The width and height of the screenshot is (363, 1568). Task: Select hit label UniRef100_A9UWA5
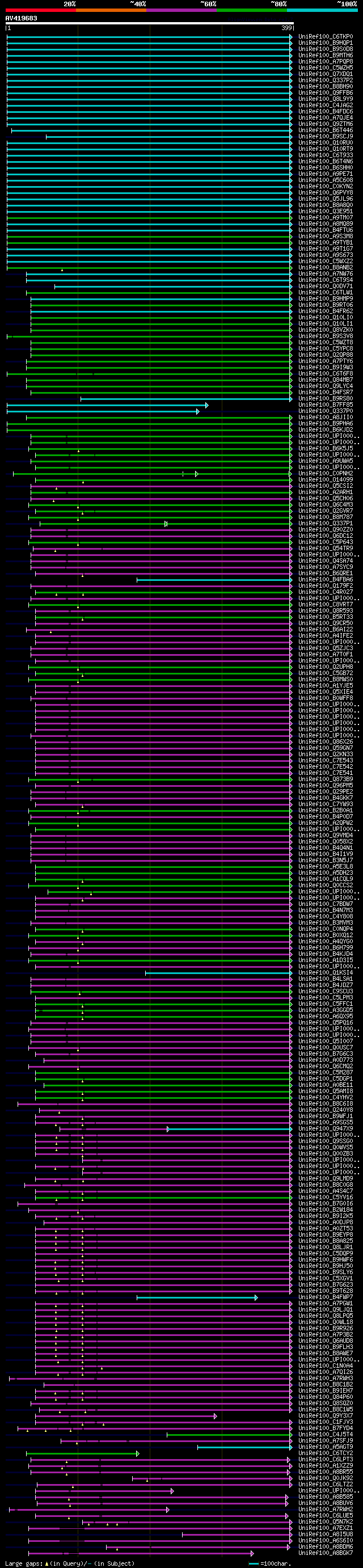(325, 461)
